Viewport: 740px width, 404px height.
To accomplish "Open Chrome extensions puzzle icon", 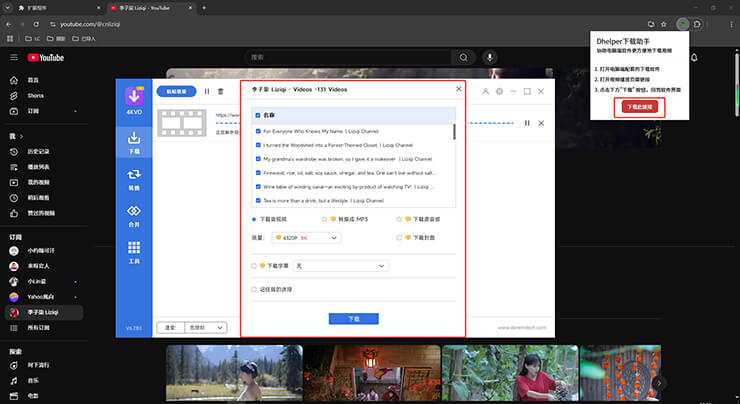I will coord(697,24).
